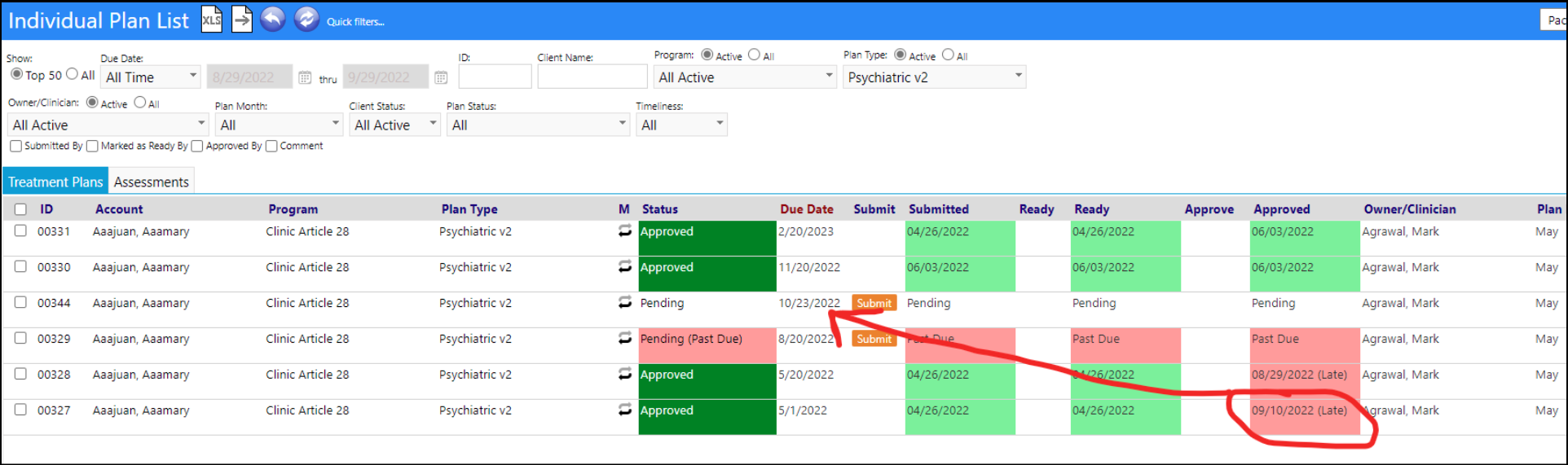This screenshot has width=1568, height=465.
Task: Check the row checkbox for plan 00327
Action: click(20, 410)
